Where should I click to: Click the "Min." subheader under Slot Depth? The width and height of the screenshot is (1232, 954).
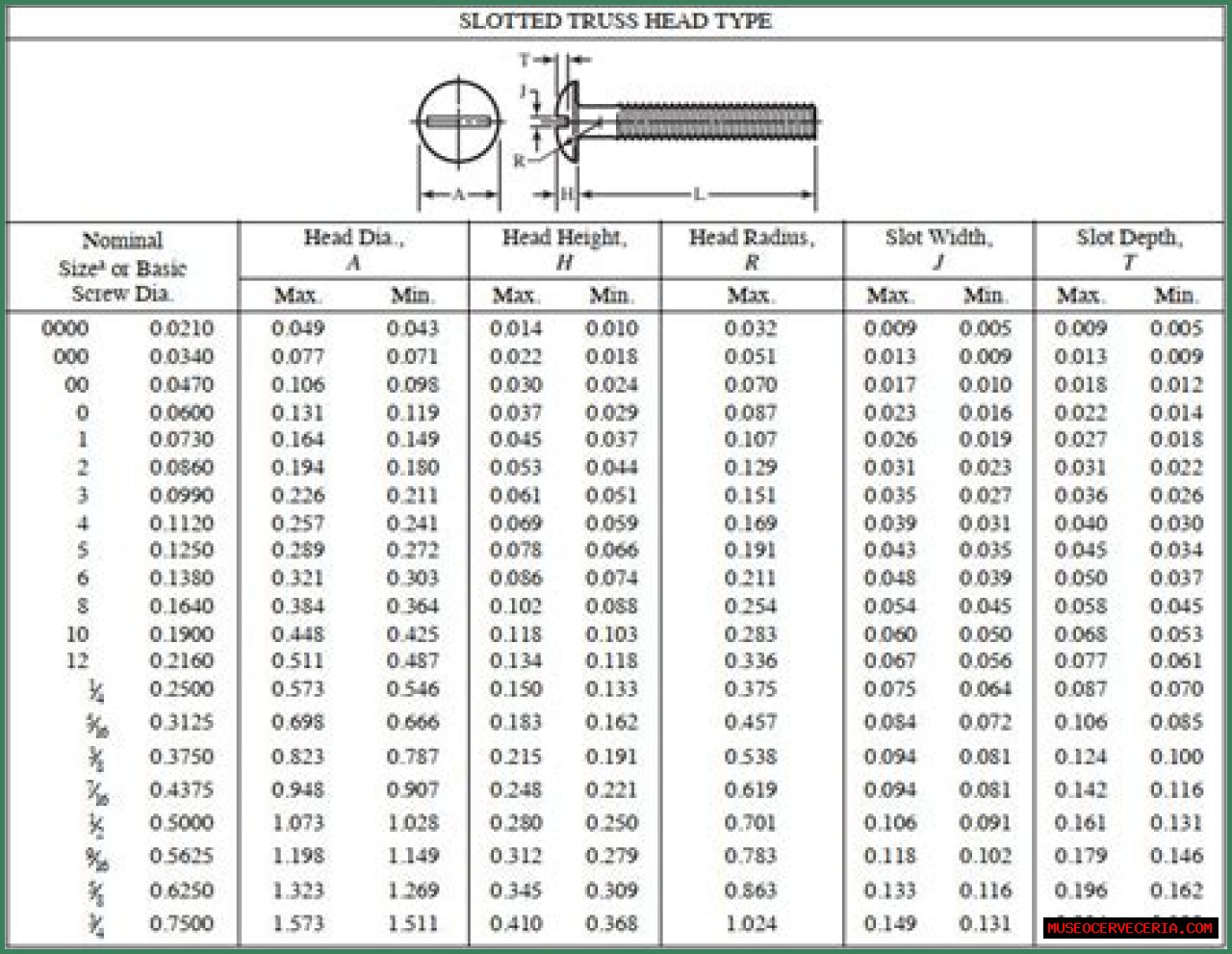1176,296
